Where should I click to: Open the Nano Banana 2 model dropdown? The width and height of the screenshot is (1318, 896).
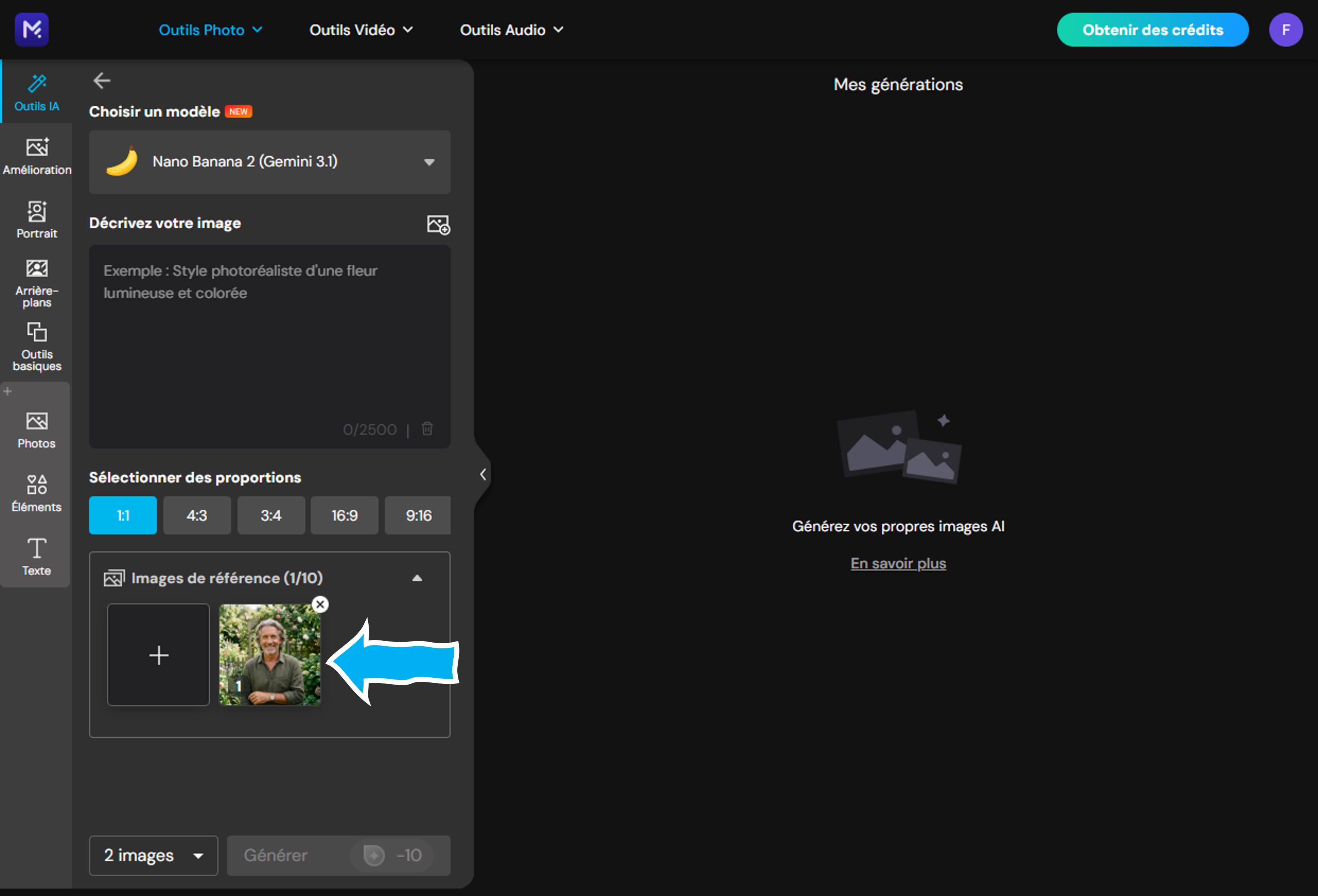269,162
